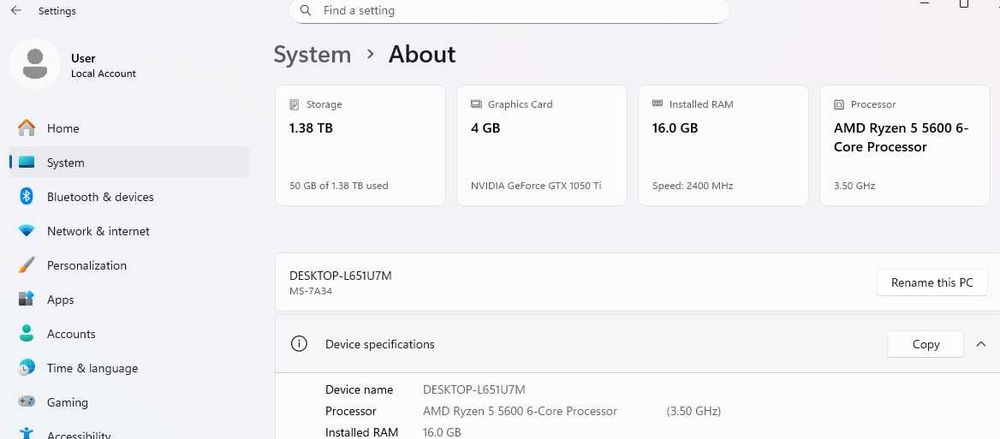
Task: Go to Network & internet settings
Action: coord(129,231)
